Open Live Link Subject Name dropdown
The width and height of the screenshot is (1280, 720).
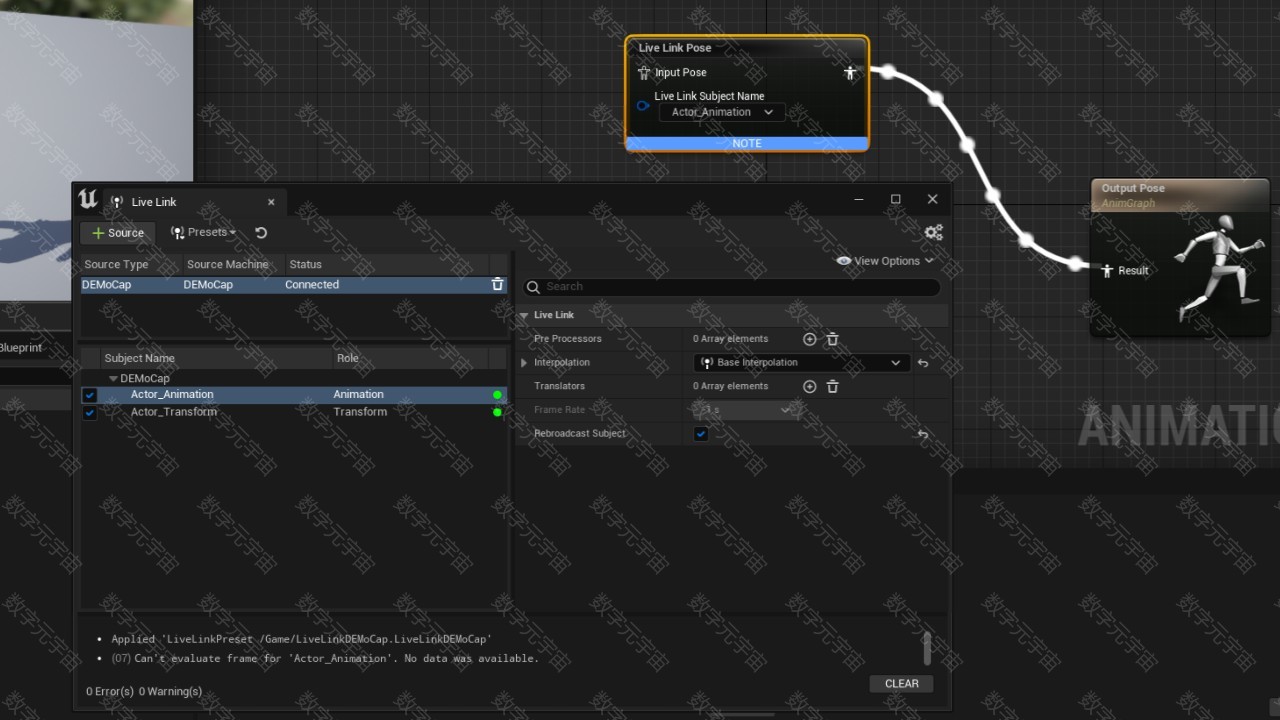[x=722, y=112]
